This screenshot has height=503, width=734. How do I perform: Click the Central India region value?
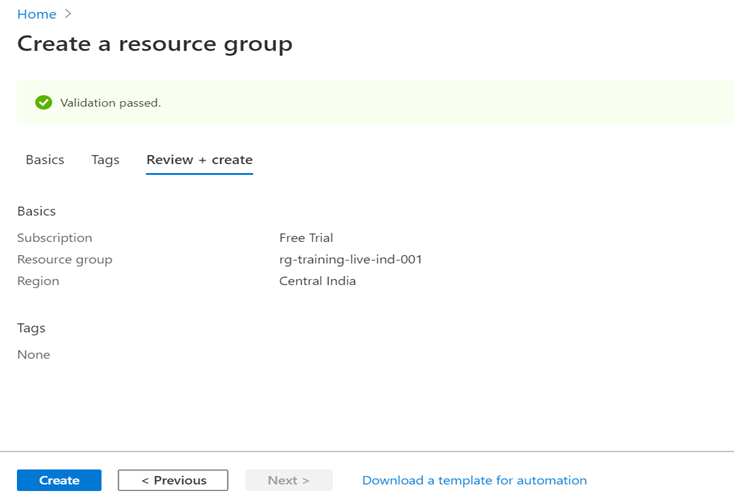(317, 281)
